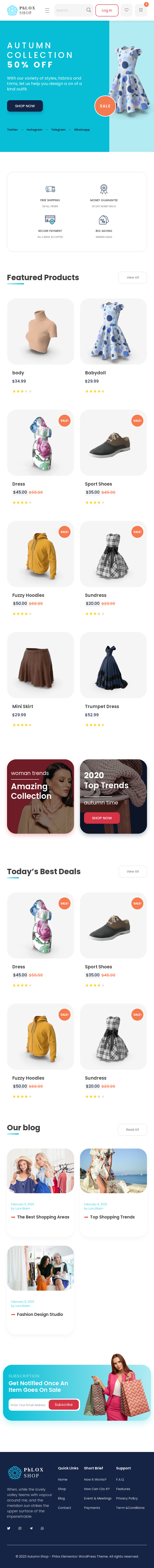
Task: Open The Best Shopping Areas blog post
Action: [x=43, y=1217]
